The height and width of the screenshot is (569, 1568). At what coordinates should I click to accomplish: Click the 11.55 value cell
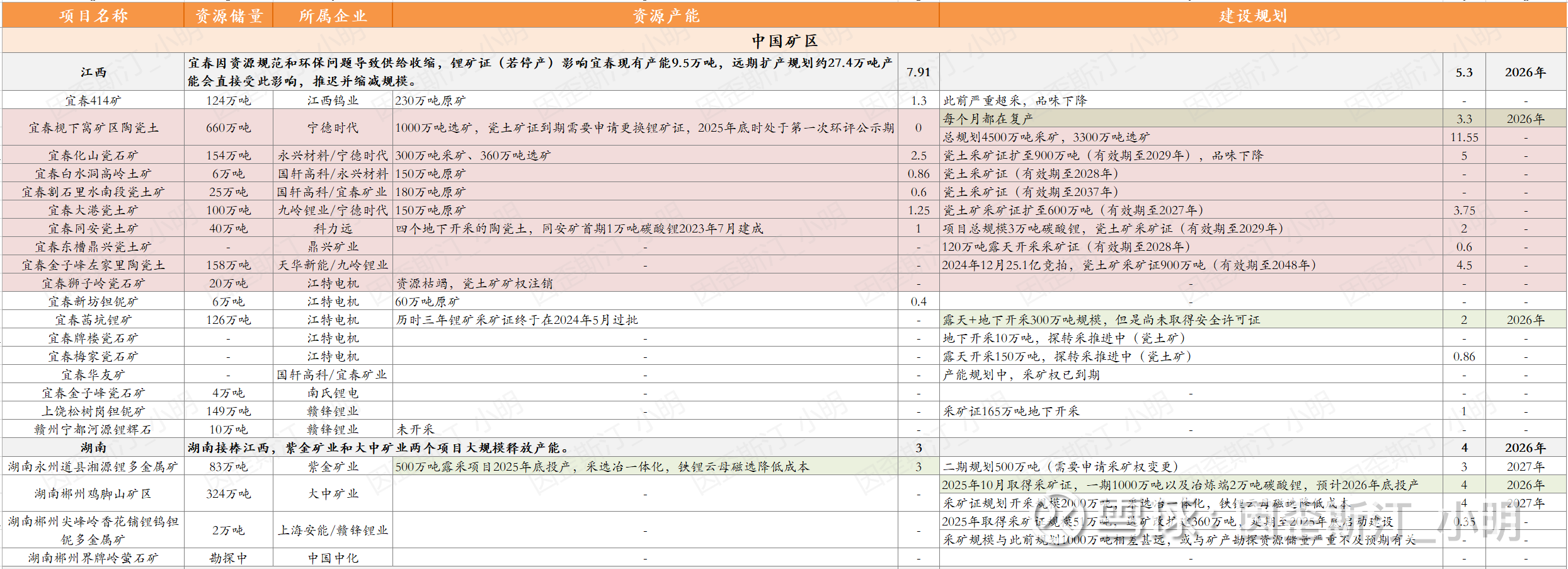click(x=1464, y=137)
